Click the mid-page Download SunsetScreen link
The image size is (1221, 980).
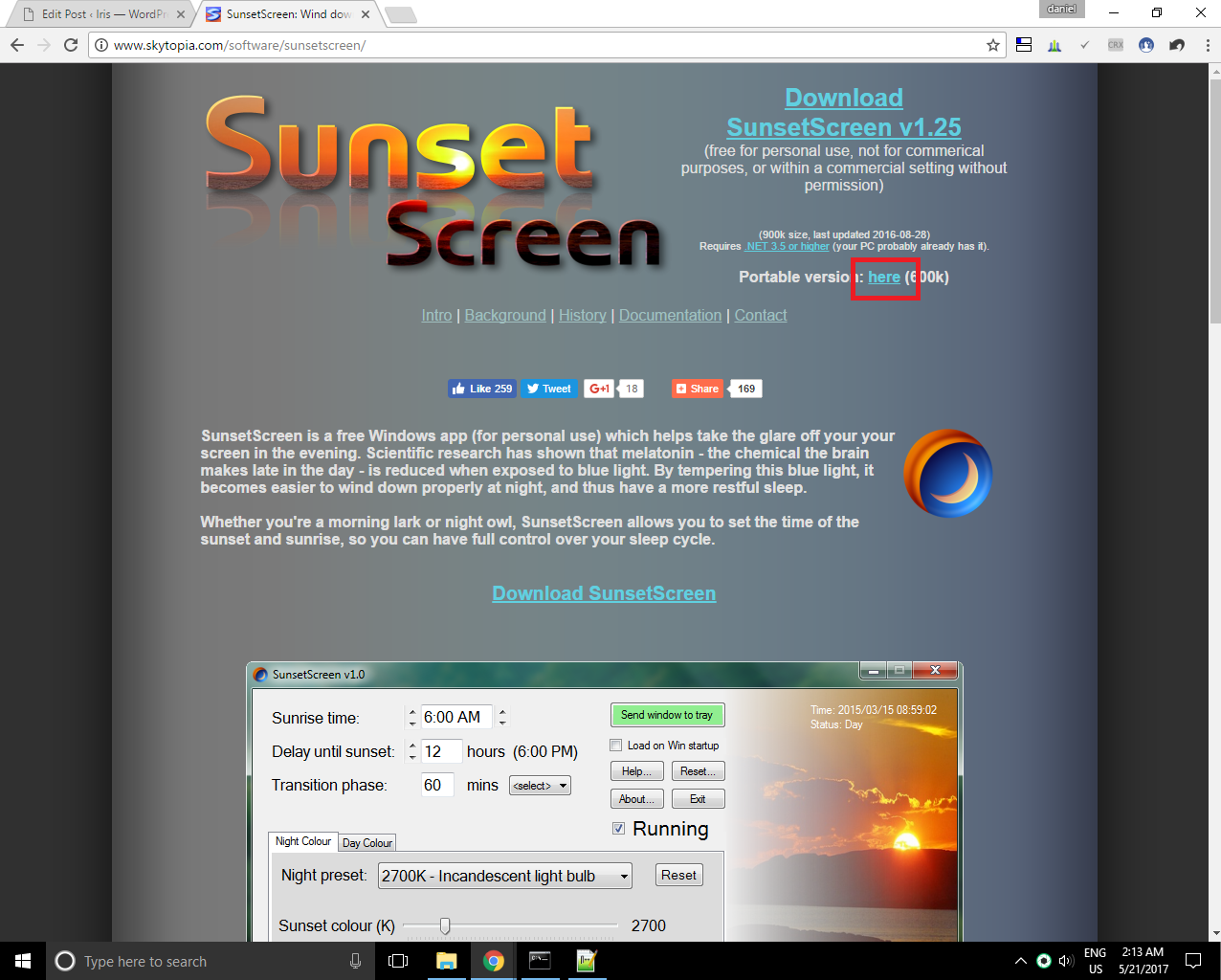pyautogui.click(x=604, y=593)
